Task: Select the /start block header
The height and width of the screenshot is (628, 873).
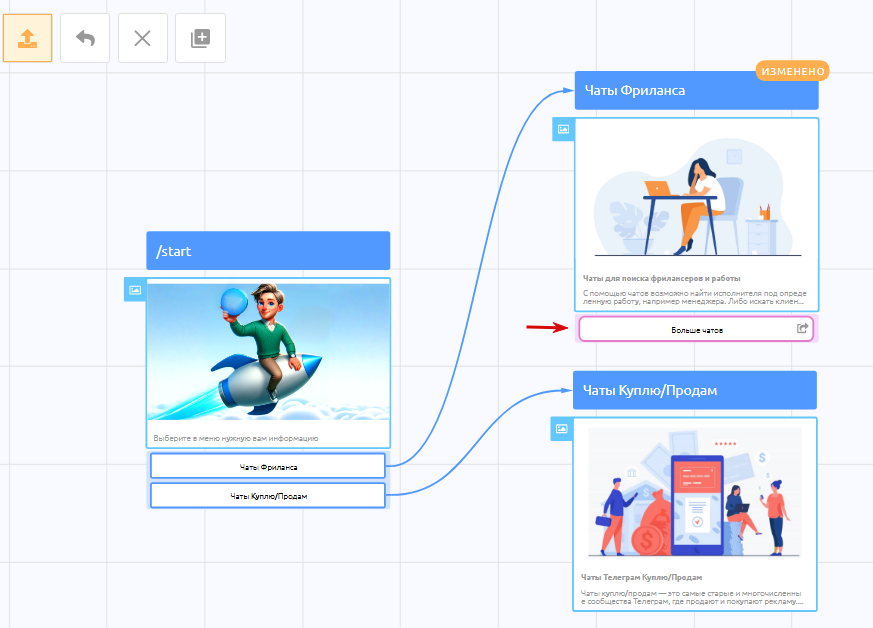Action: 268,251
